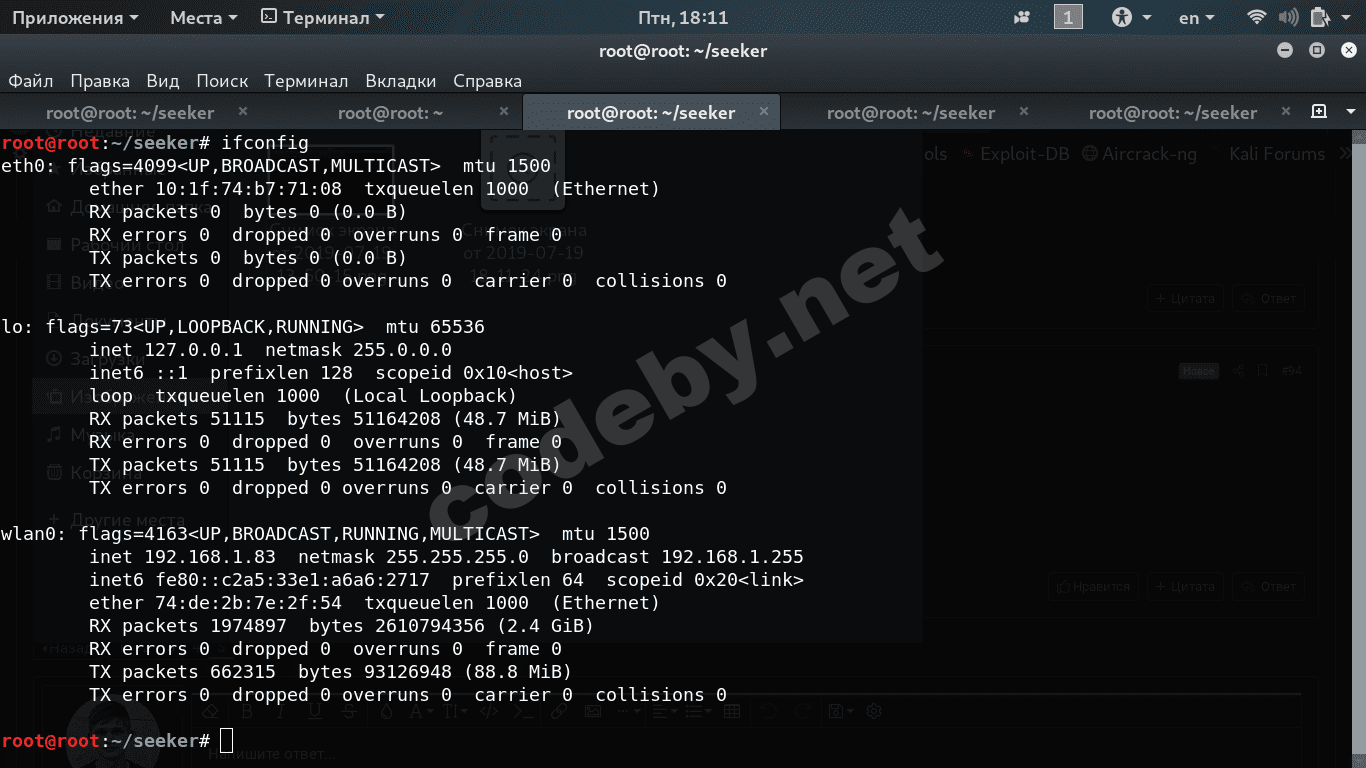1366x768 pixels.
Task: Open a new terminal tab with the plus icon
Action: (1319, 112)
